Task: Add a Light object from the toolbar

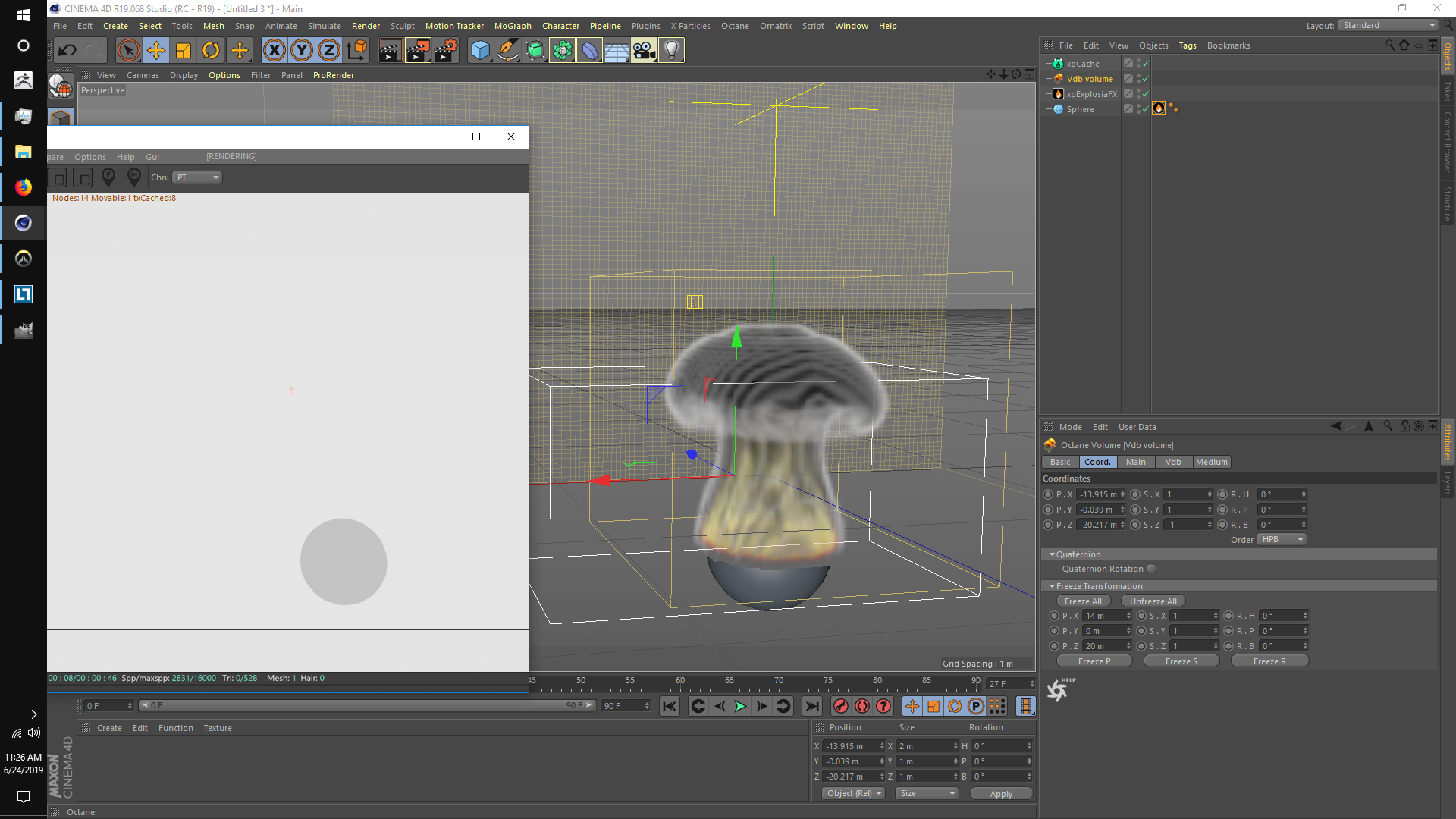Action: 671,51
